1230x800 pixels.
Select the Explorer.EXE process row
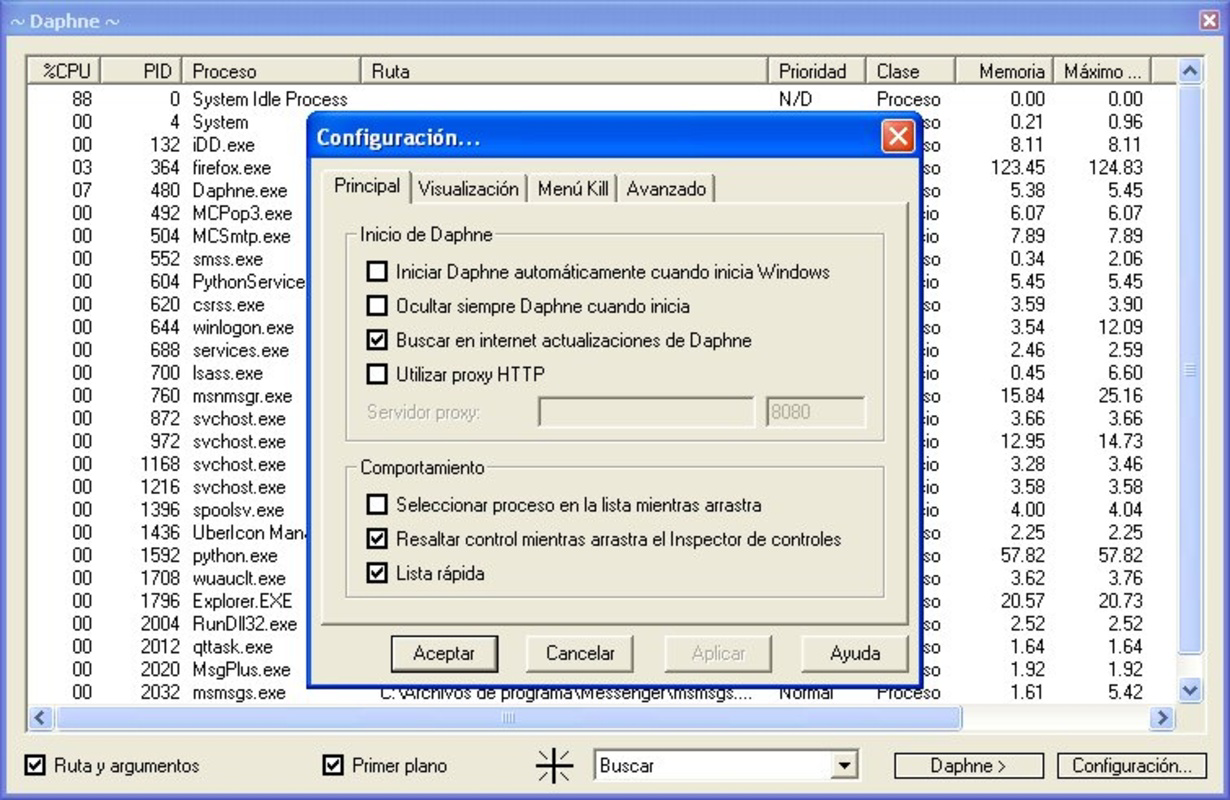click(x=243, y=602)
